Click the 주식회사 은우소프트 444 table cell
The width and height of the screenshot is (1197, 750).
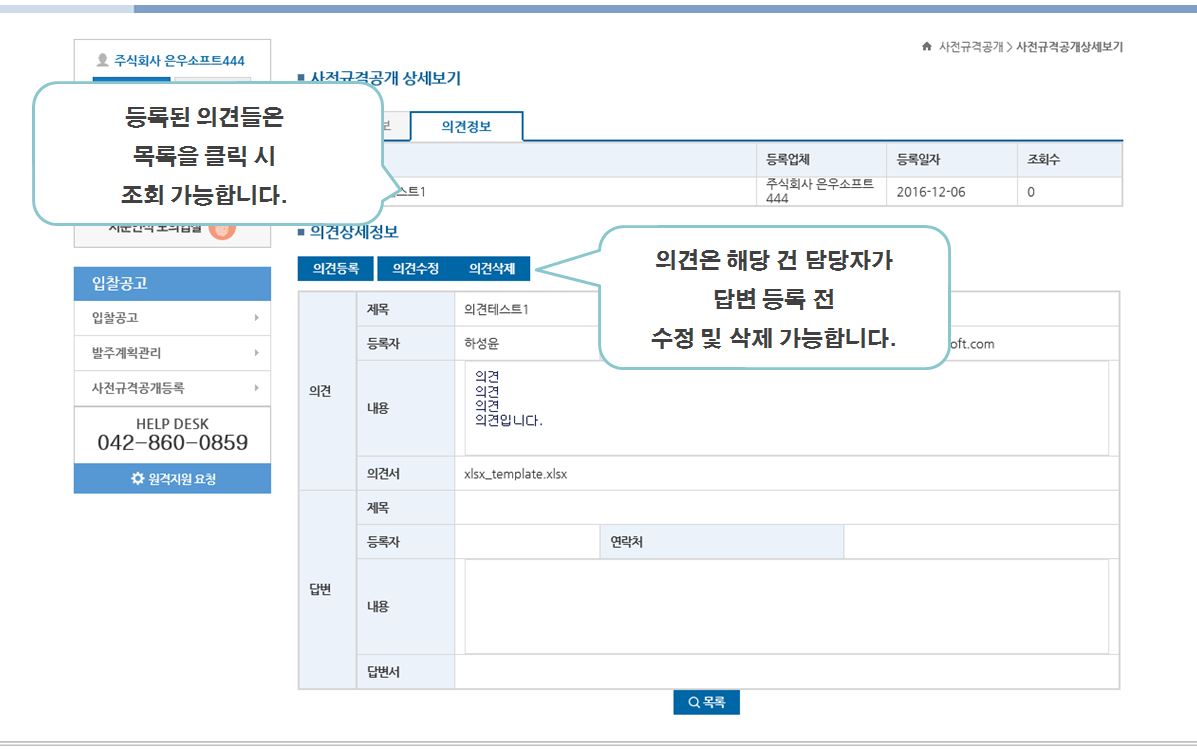tap(820, 191)
